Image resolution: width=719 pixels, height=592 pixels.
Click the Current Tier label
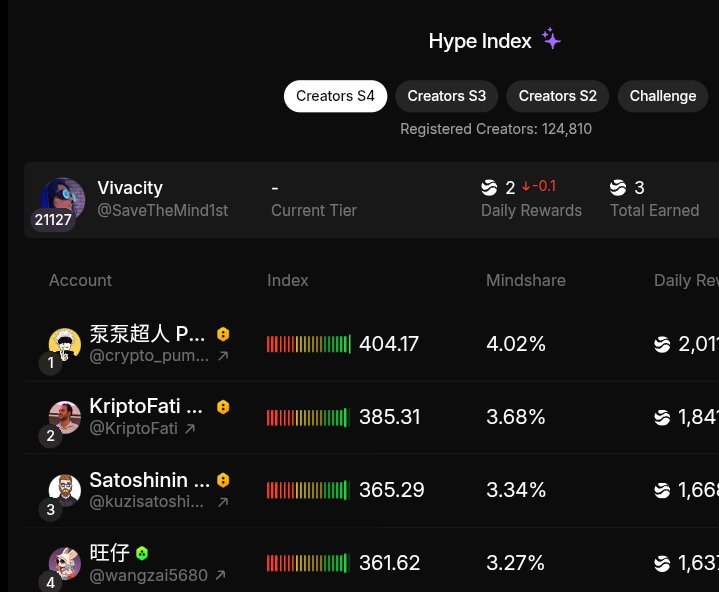click(x=314, y=210)
